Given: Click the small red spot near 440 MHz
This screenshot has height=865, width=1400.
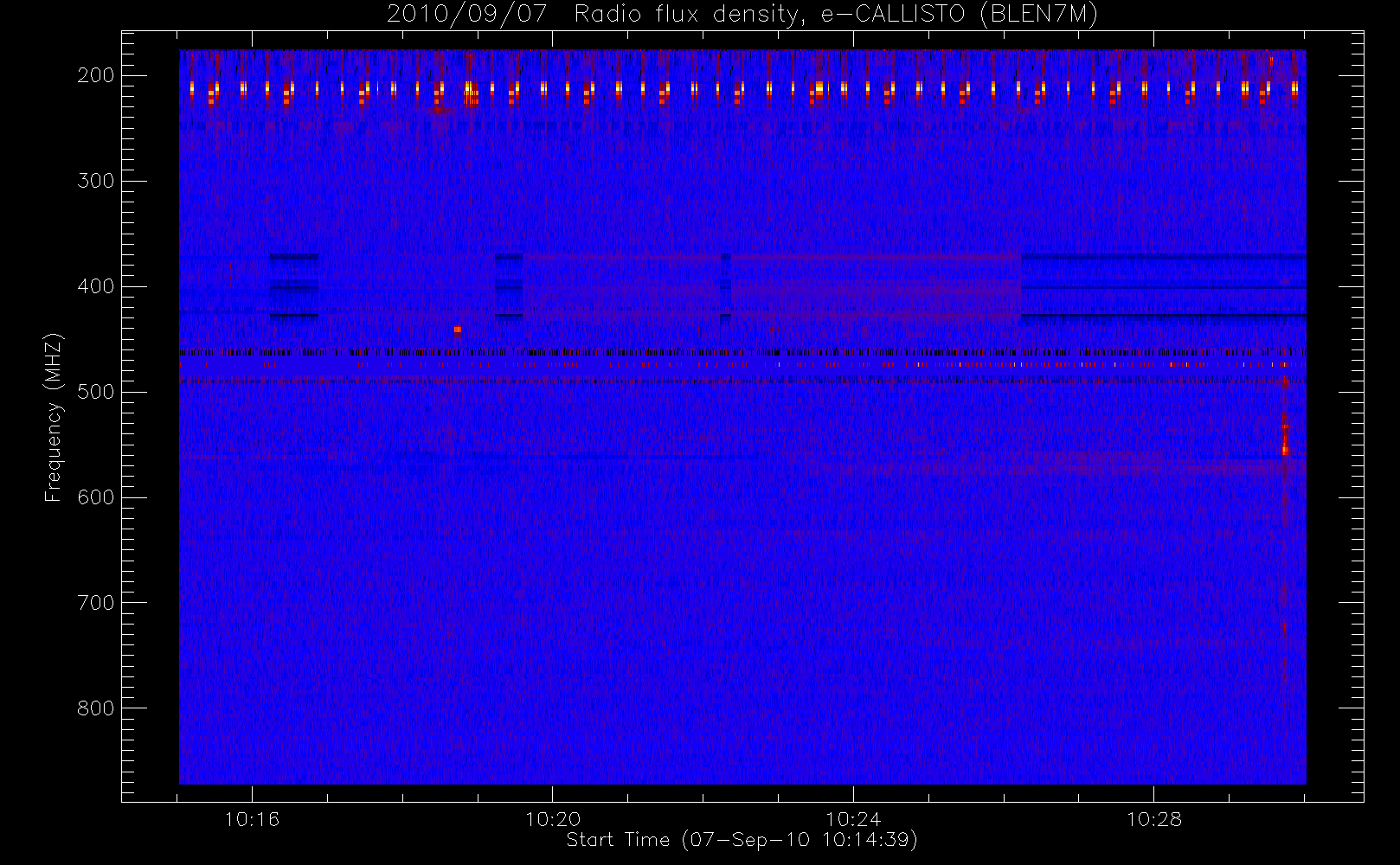Looking at the screenshot, I should pyautogui.click(x=458, y=330).
